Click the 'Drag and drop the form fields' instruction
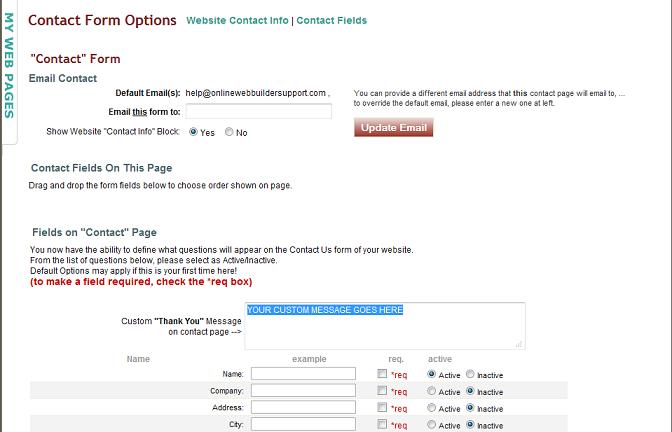The width and height of the screenshot is (672, 432). 160,186
